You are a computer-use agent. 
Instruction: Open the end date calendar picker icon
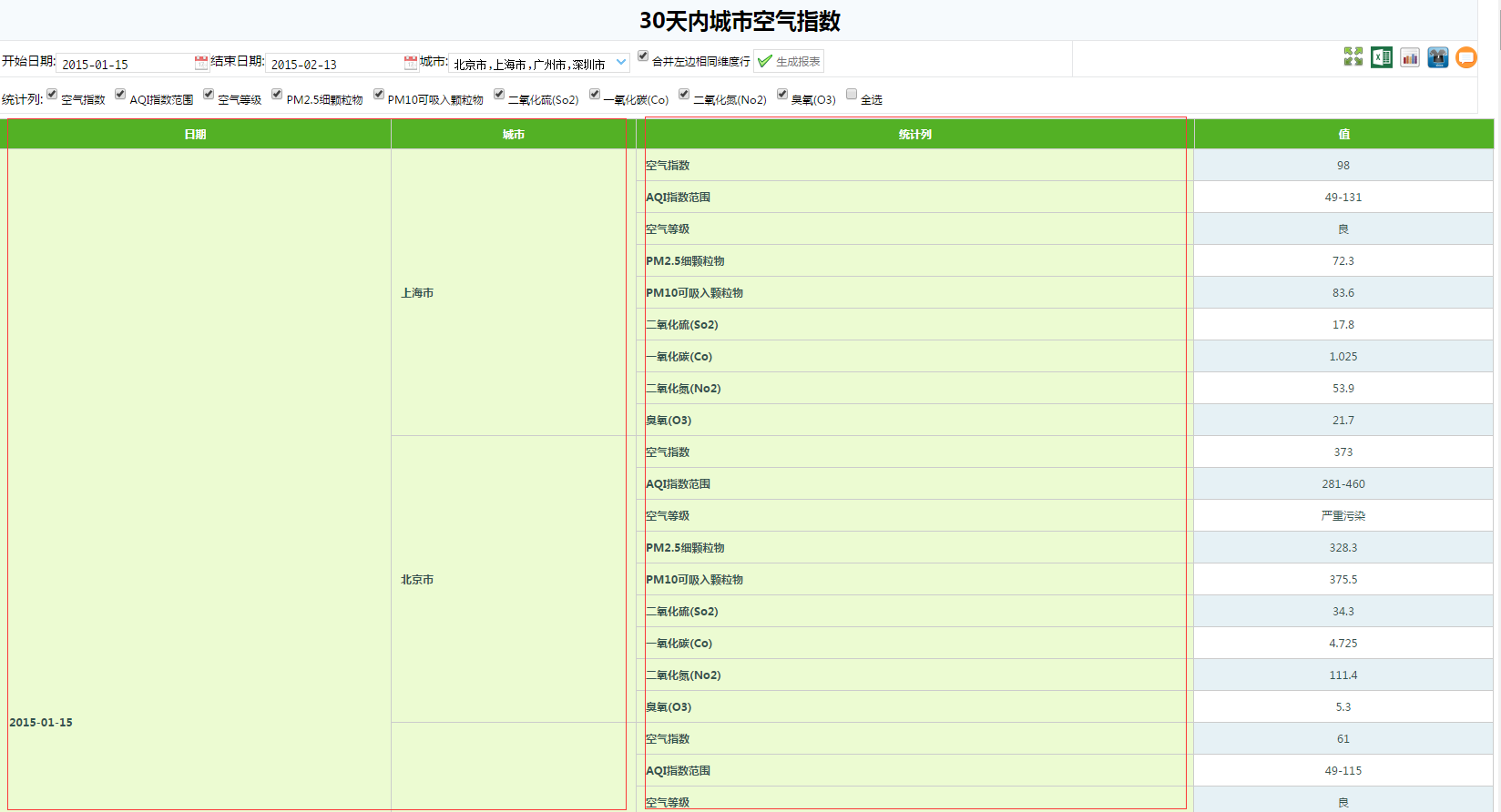point(410,63)
